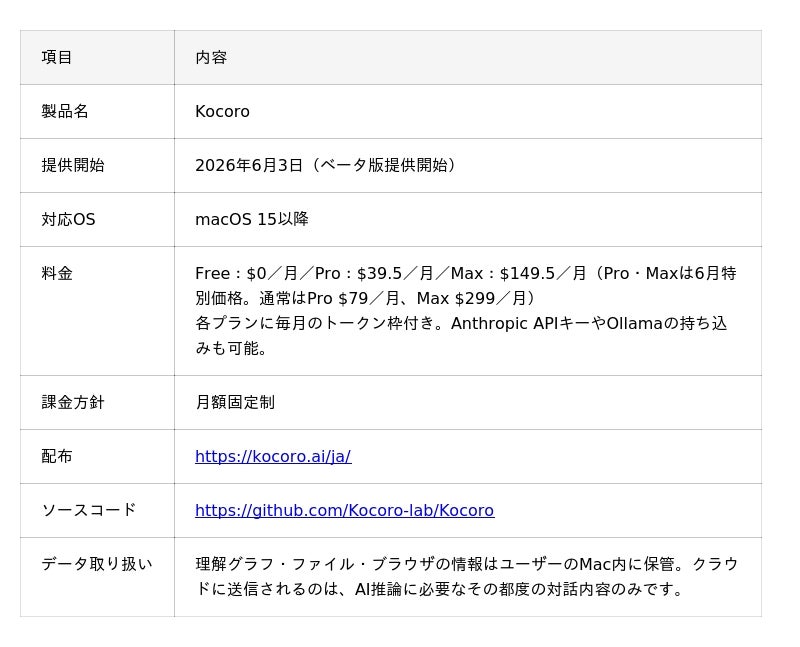Screen dimensions: 800x647
Task: Select the Kocoro product name cell
Action: (x=468, y=111)
